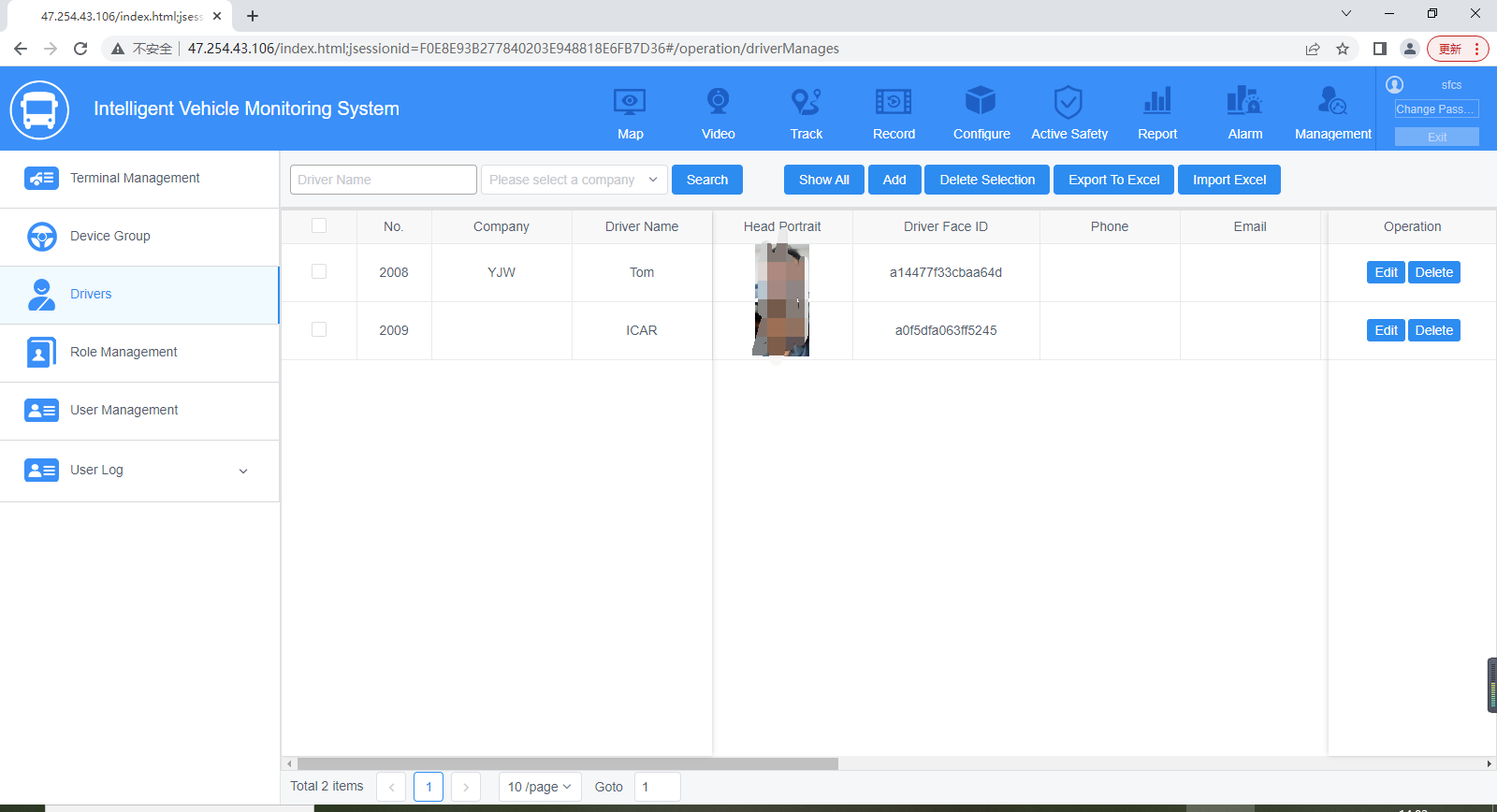Click the next page arrow
1497x812 pixels.
466,787
